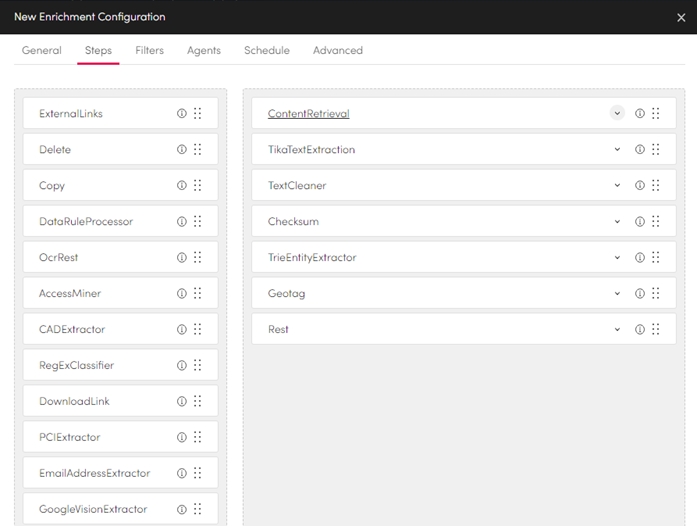Click the drag handle on the Geotag step
Viewport: 697px width, 526px height.
656,294
